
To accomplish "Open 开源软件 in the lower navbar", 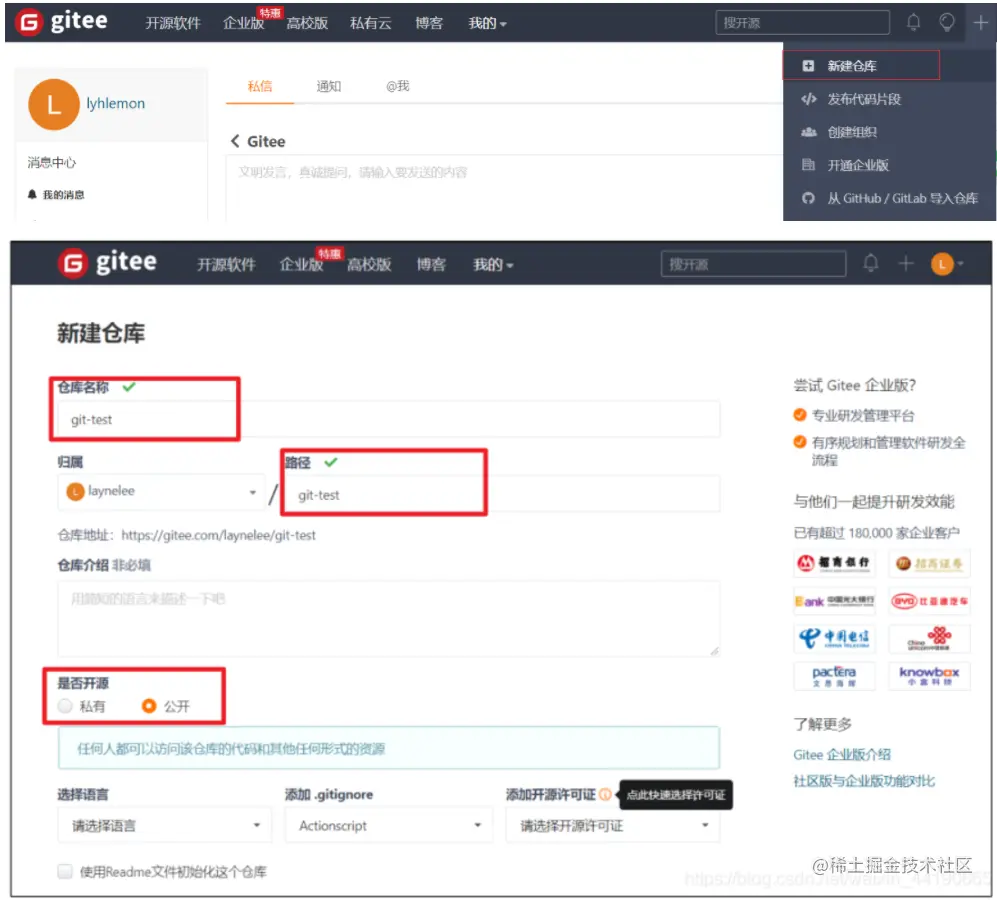I will pos(226,265).
